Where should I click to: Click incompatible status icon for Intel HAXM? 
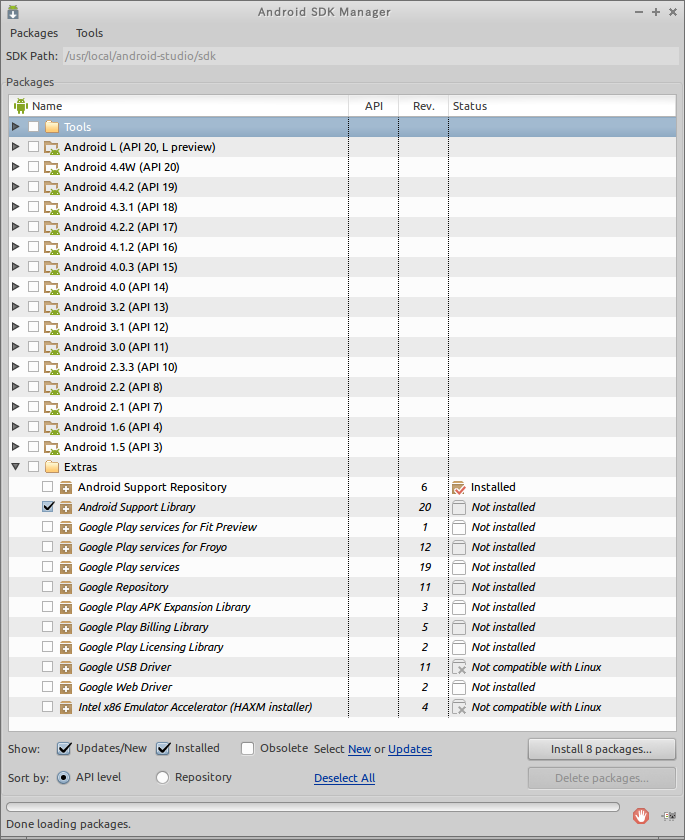pos(459,708)
